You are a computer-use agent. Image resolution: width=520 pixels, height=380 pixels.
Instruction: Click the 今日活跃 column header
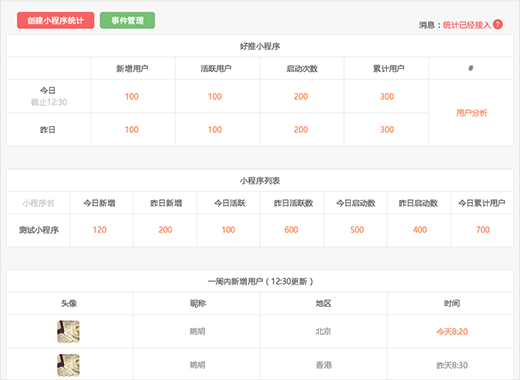[x=230, y=203]
